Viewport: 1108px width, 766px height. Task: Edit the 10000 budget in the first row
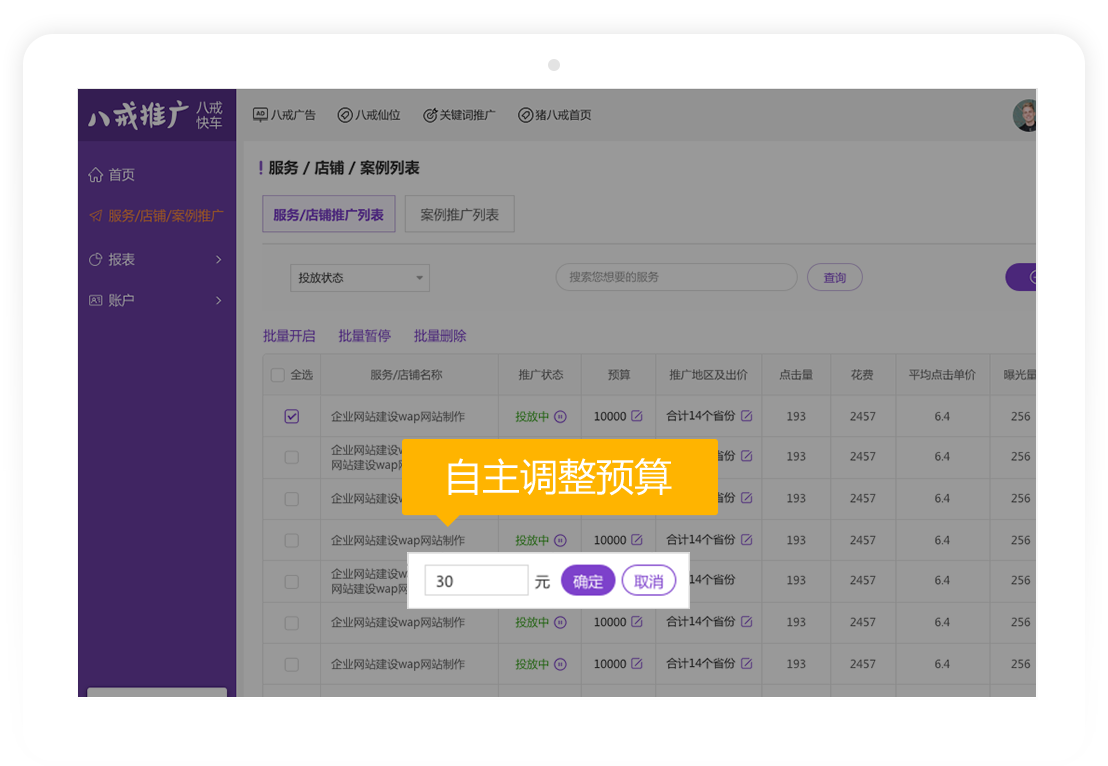coord(637,416)
